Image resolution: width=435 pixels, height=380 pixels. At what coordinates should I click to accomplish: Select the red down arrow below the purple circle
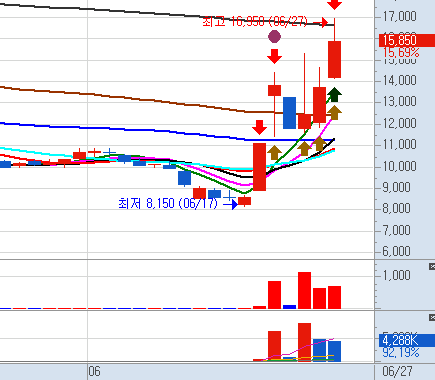pos(274,56)
